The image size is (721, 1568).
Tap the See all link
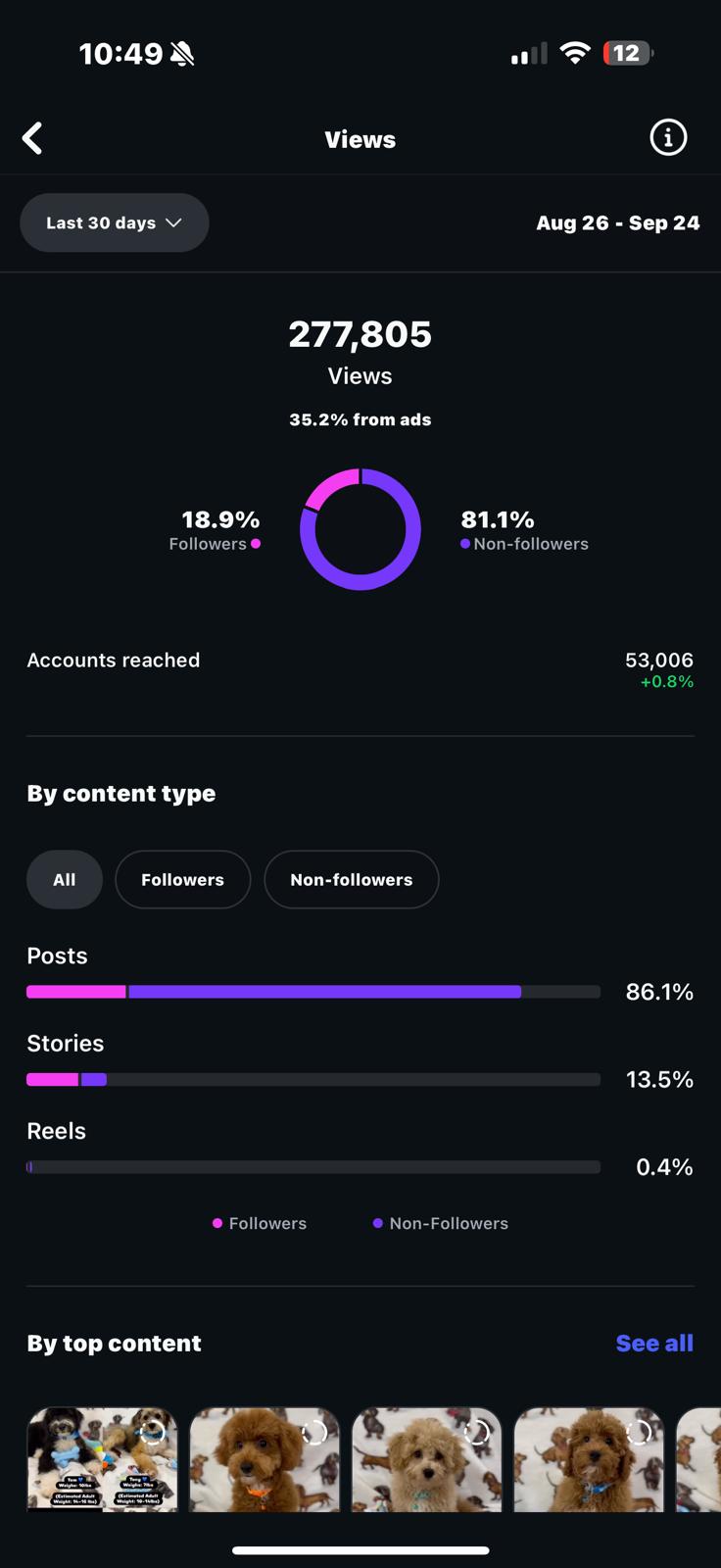654,1343
